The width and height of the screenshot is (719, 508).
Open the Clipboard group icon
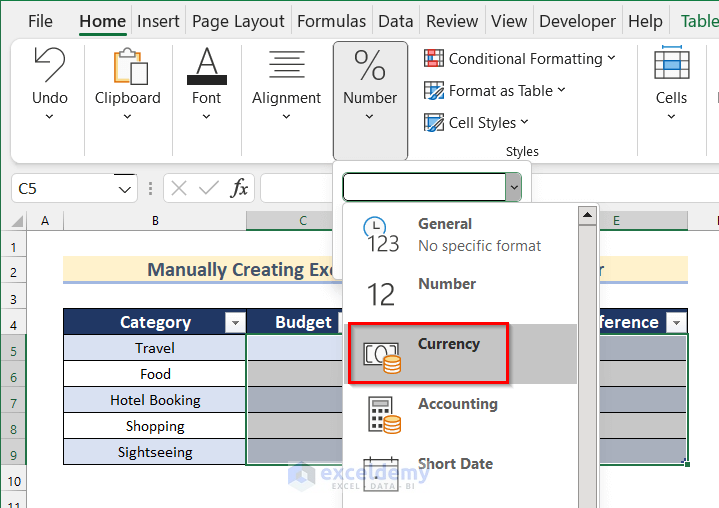pos(127,66)
